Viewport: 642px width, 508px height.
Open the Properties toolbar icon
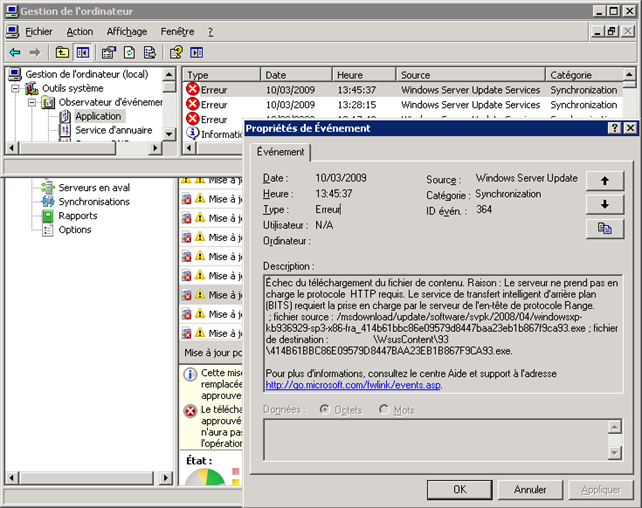tap(109, 52)
